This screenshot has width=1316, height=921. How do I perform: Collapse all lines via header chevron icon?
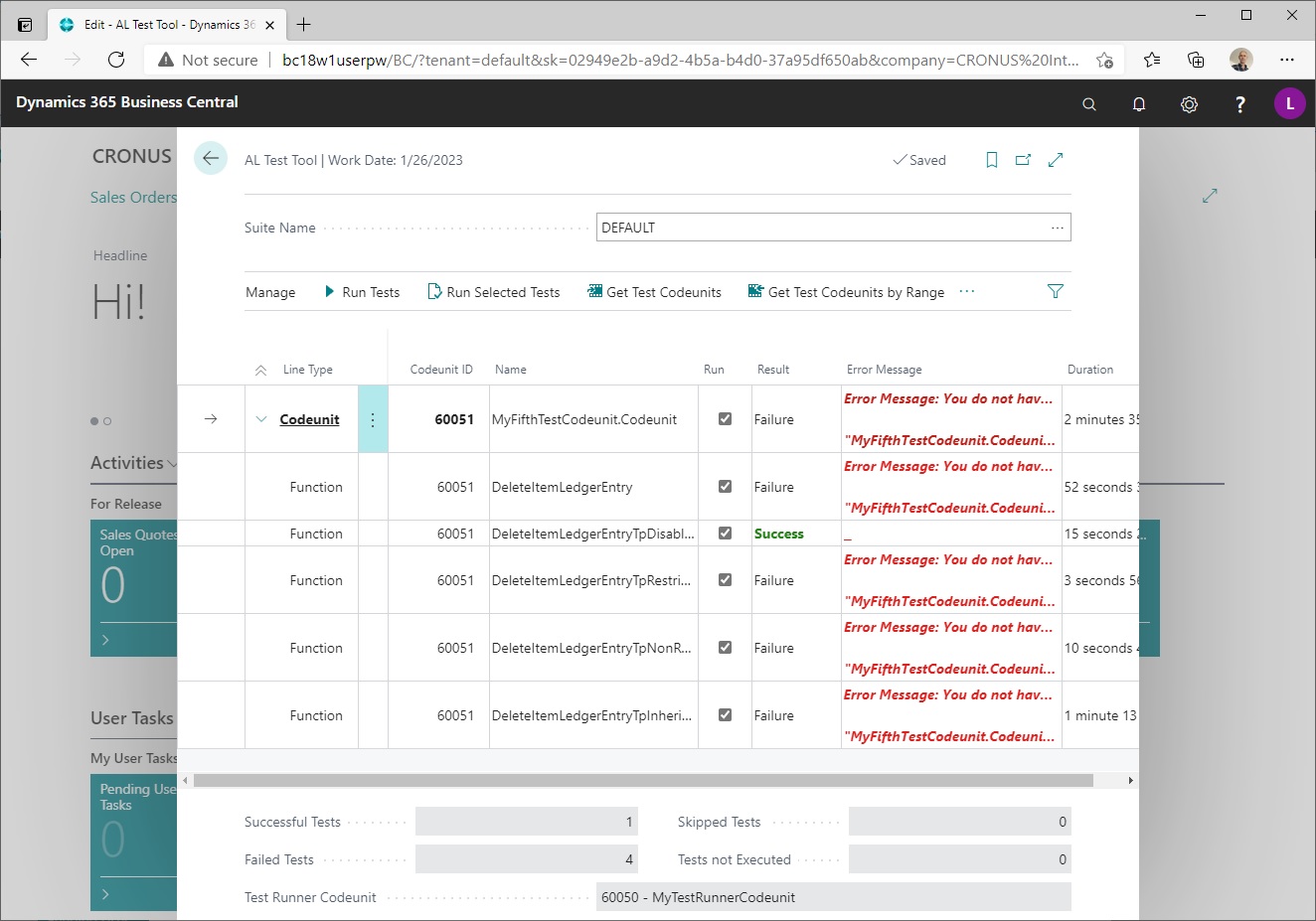[260, 370]
